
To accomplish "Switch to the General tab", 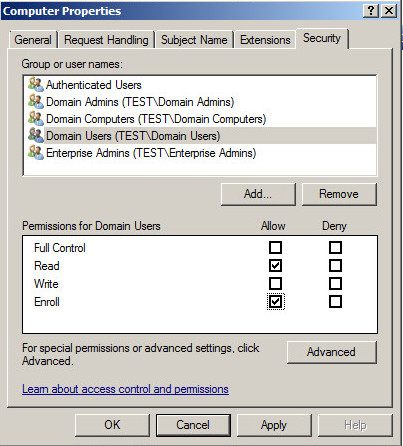I will coord(33,40).
